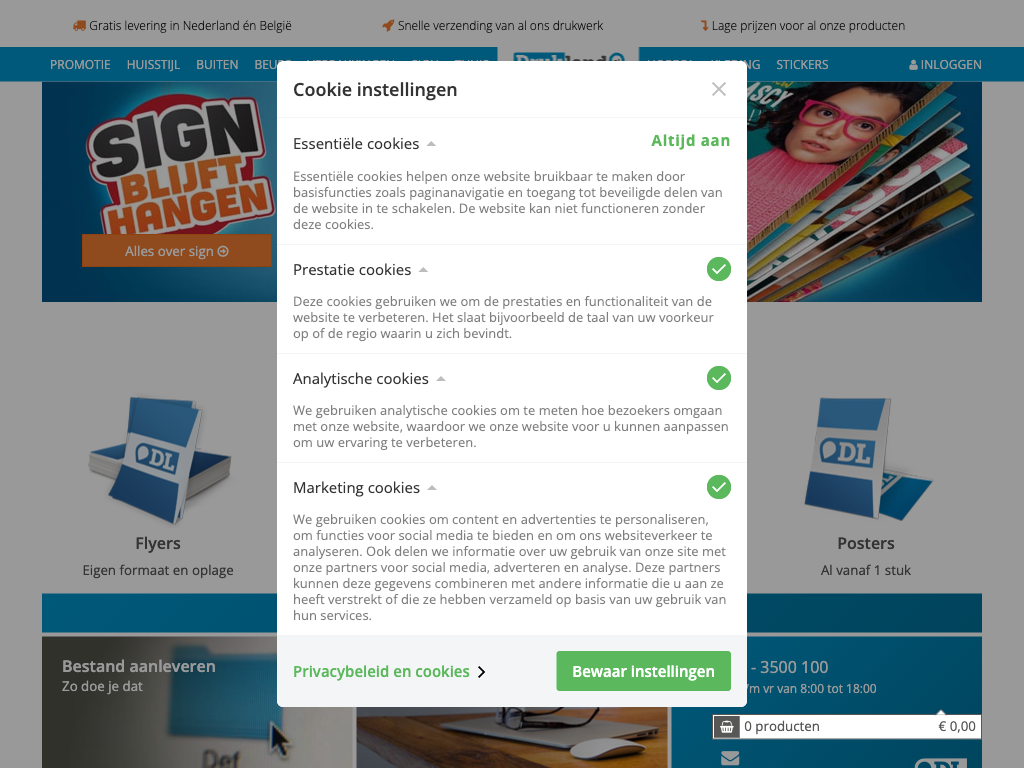Viewport: 1024px width, 768px height.
Task: Collapse Prestatie cookies description
Action: click(423, 270)
